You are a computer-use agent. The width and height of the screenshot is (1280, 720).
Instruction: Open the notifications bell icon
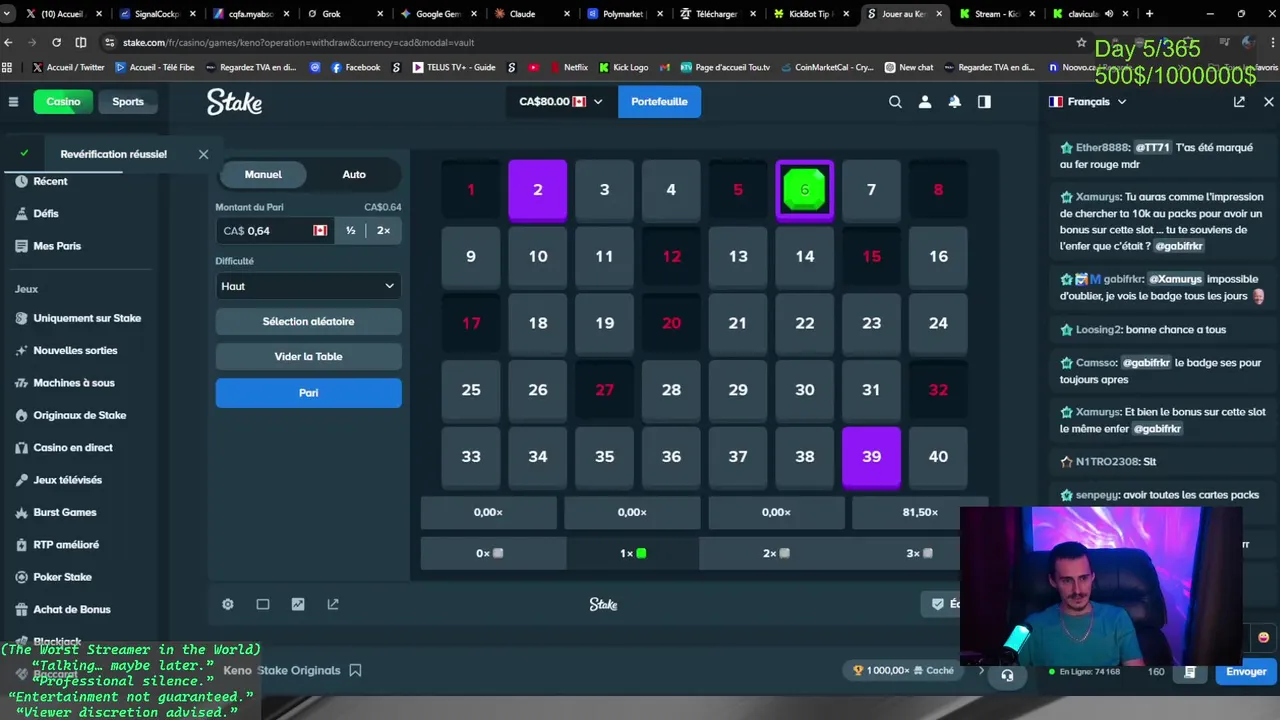(x=955, y=101)
